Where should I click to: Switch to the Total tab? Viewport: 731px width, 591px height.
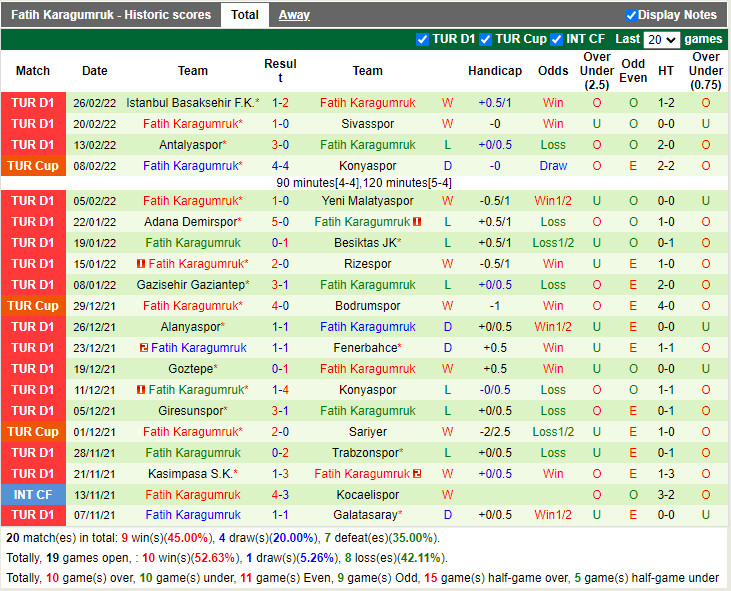click(245, 15)
